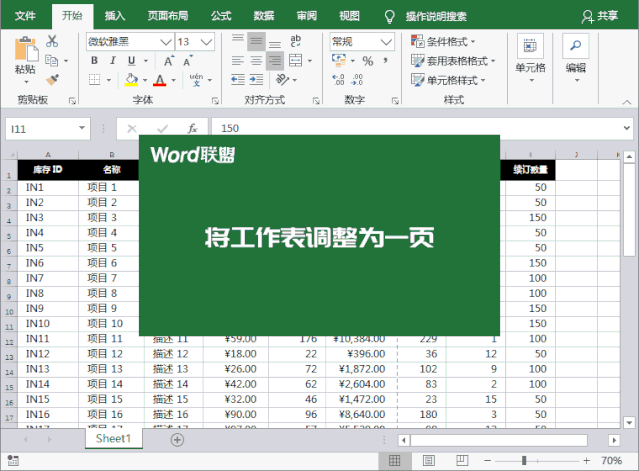Viewport: 639px width, 471px height.
Task: Click the Copy icon in clipboard group
Action: pos(51,61)
